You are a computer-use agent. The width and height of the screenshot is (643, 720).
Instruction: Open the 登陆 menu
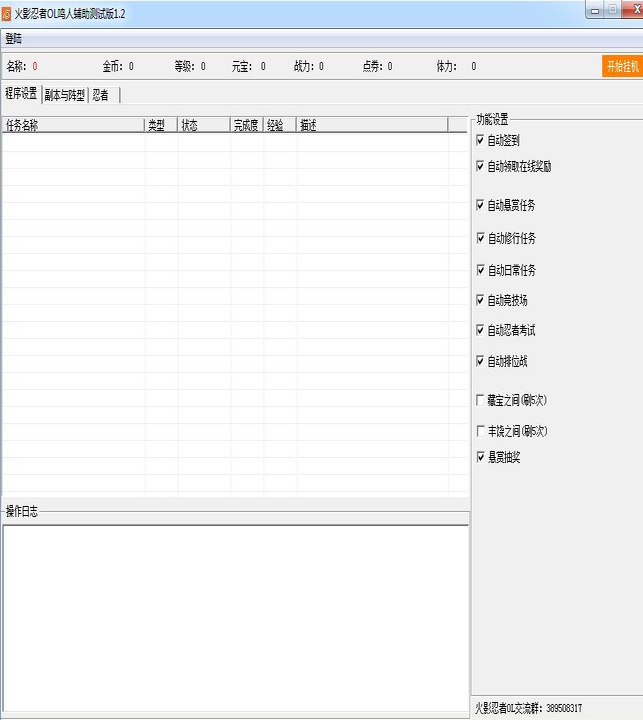(13, 39)
